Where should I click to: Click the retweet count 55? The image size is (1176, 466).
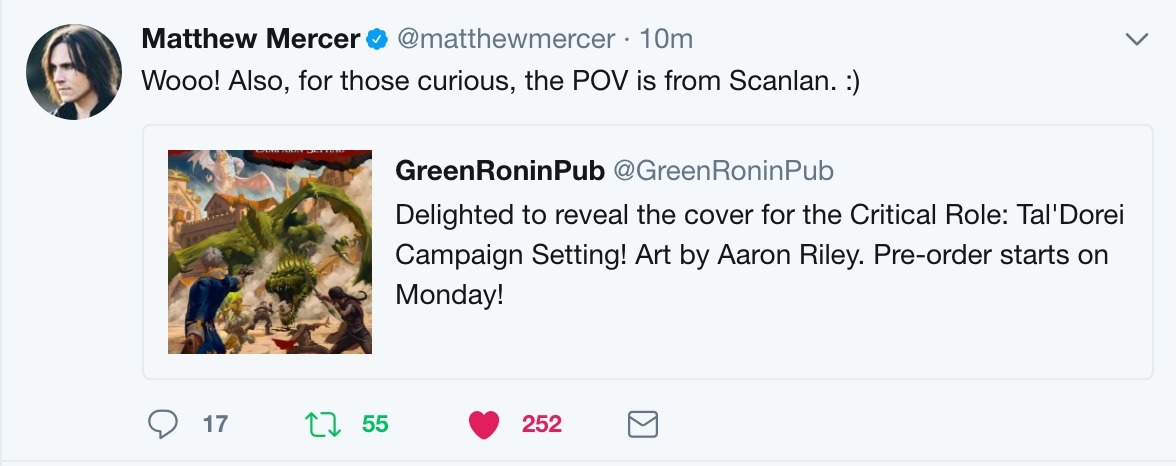375,425
